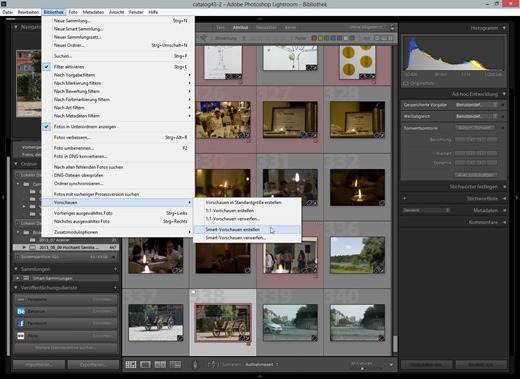Select compare view icon in toolbar
Screen dimensions: 520x379
(x=160, y=364)
